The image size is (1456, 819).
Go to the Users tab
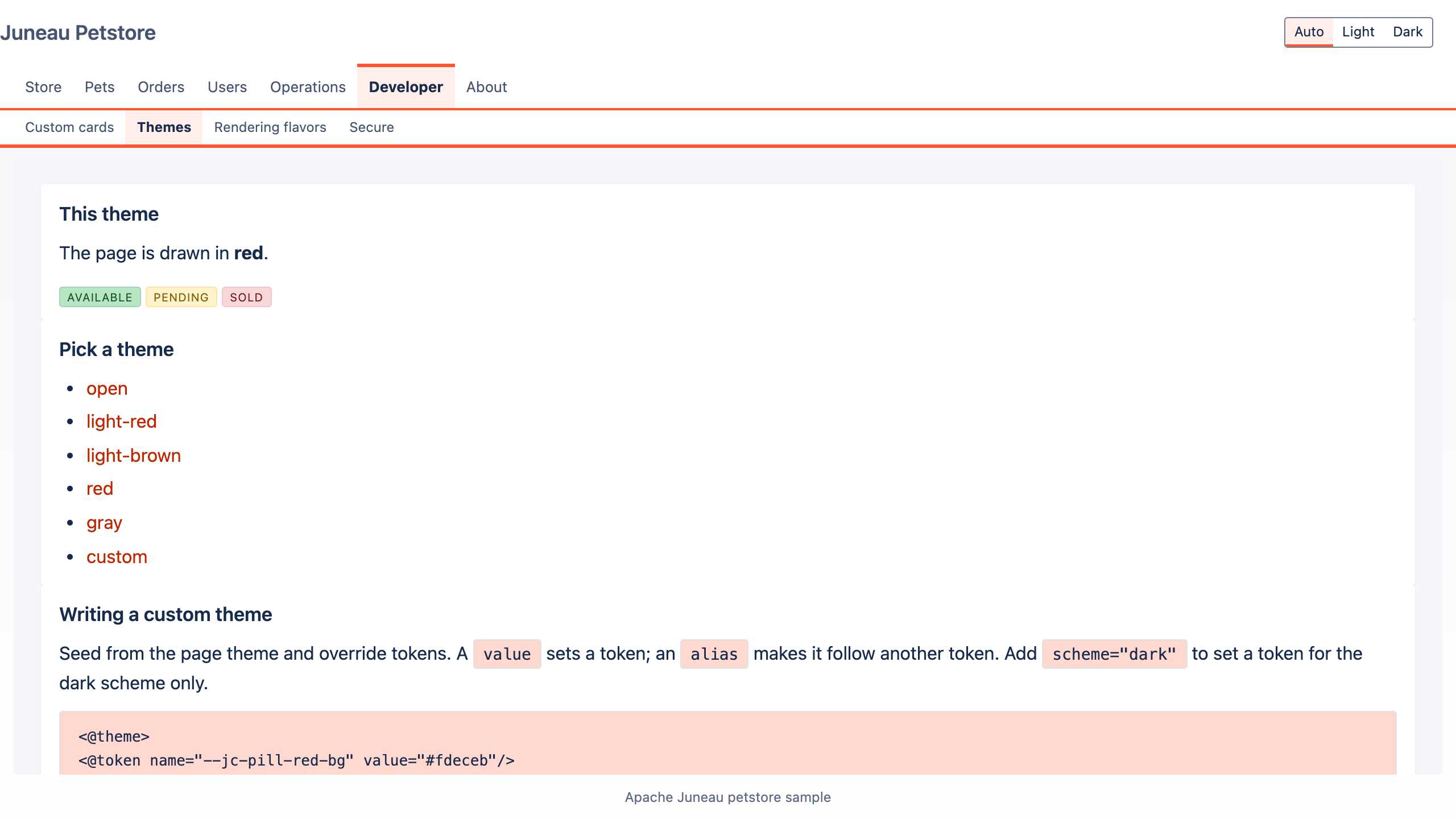pyautogui.click(x=227, y=87)
